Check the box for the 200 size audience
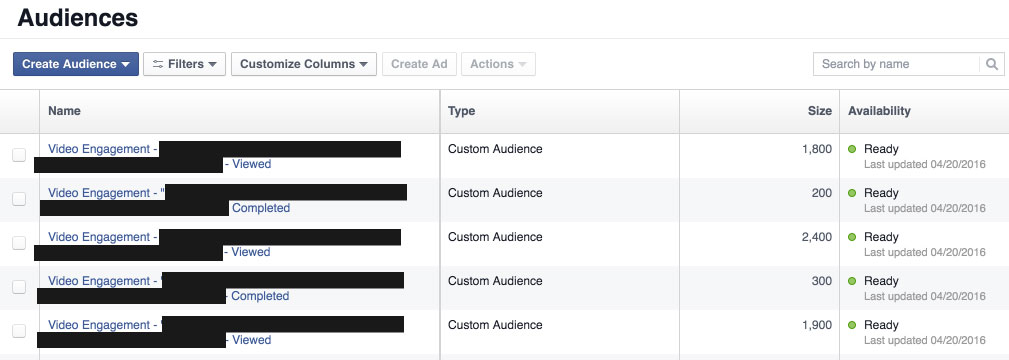The width and height of the screenshot is (1009, 360). (19, 199)
